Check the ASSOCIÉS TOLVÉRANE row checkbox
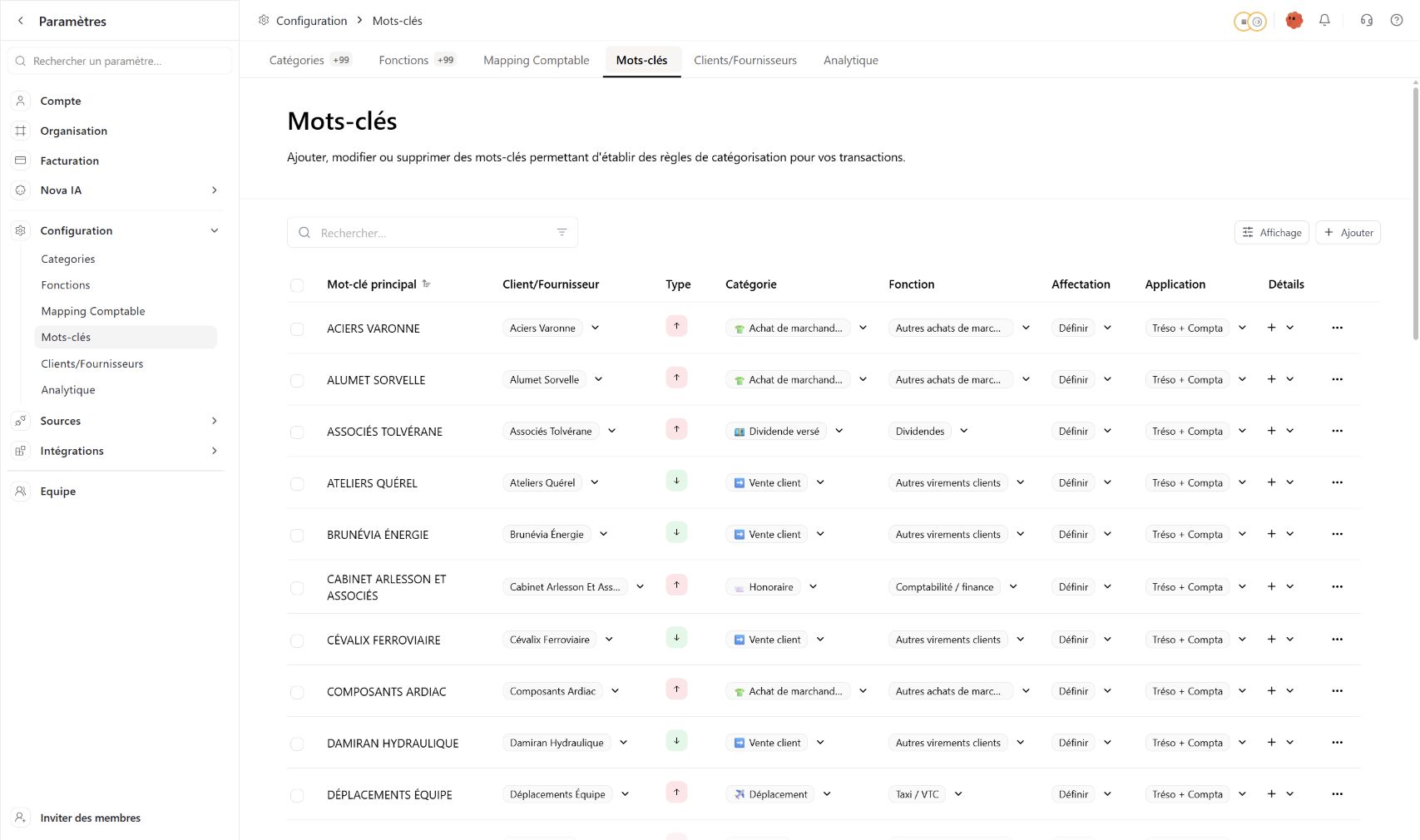1420x840 pixels. coord(297,432)
